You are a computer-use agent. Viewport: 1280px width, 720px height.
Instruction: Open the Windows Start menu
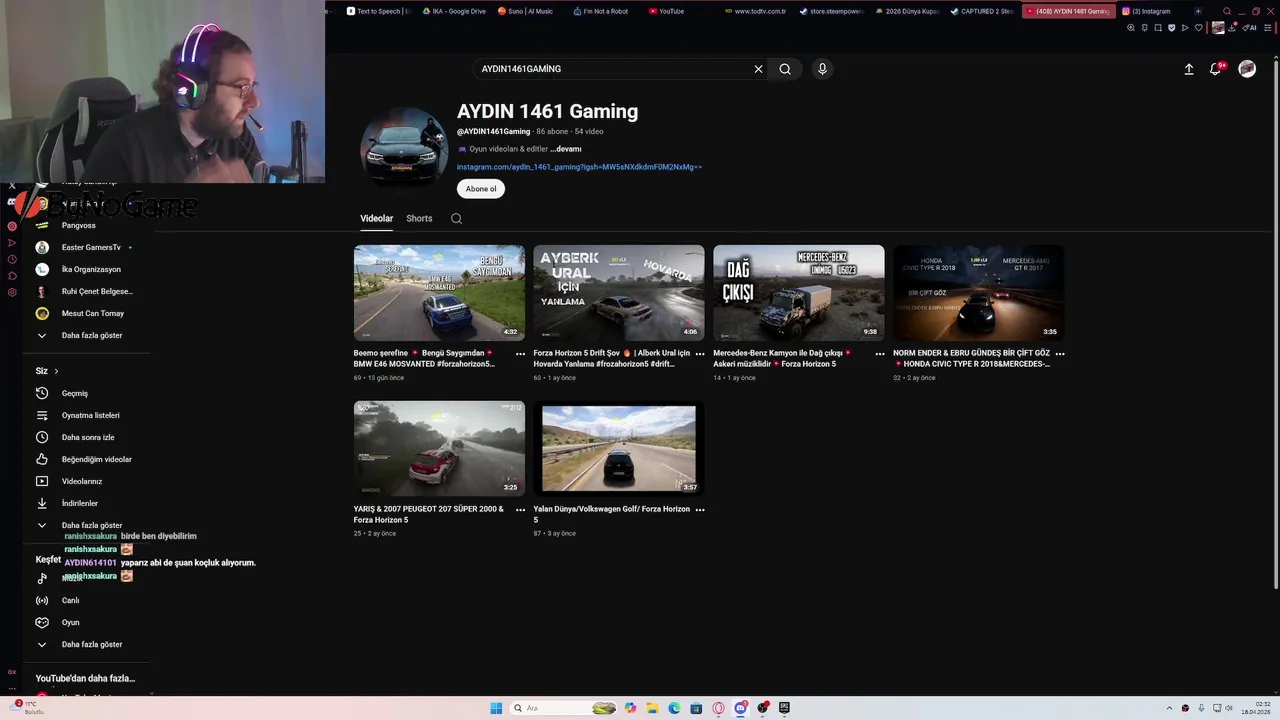click(x=496, y=708)
